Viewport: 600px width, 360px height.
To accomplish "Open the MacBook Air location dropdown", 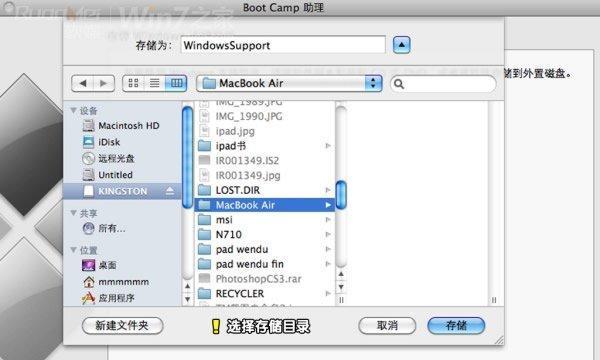I will (289, 83).
